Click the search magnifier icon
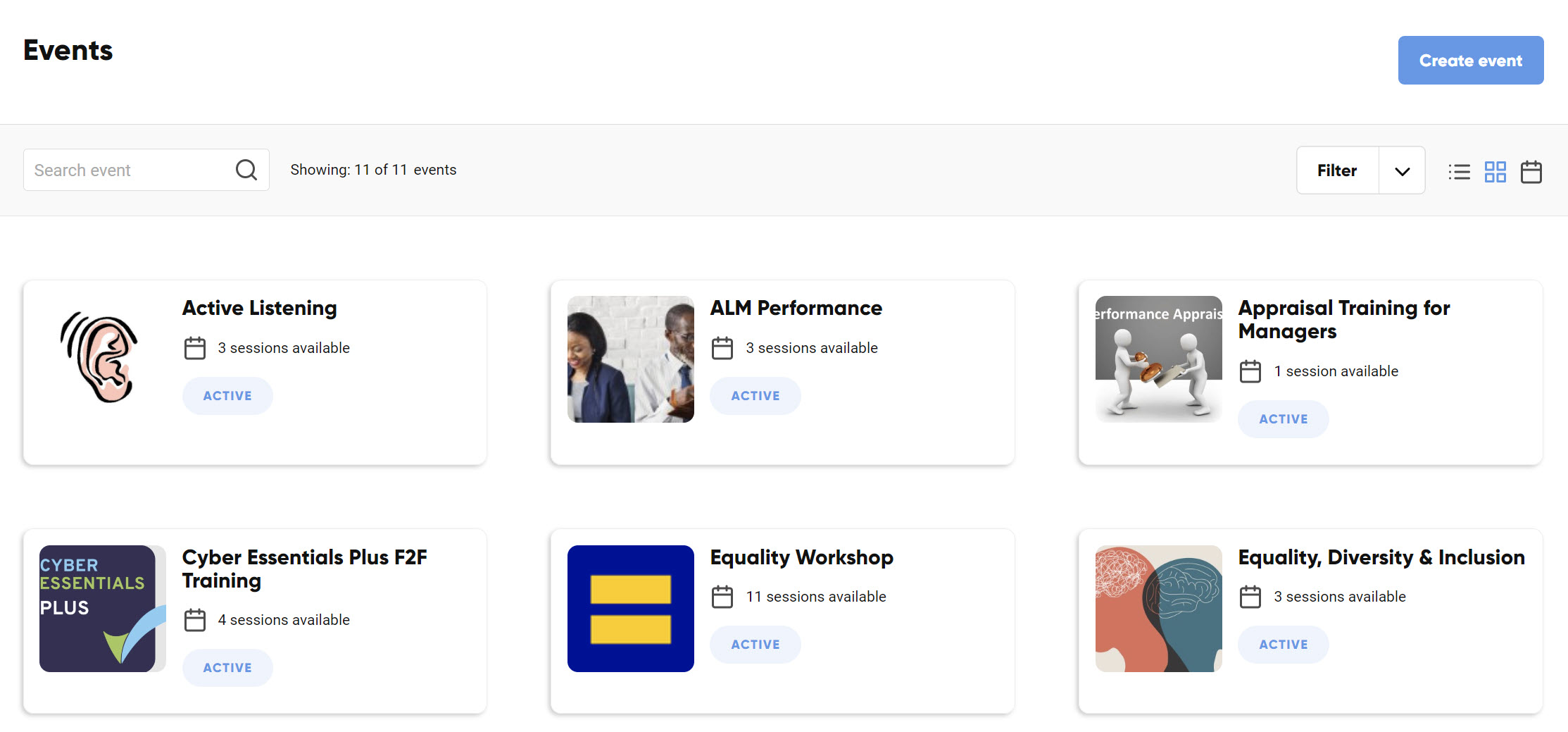Image resolution: width=1568 pixels, height=732 pixels. pyautogui.click(x=246, y=170)
